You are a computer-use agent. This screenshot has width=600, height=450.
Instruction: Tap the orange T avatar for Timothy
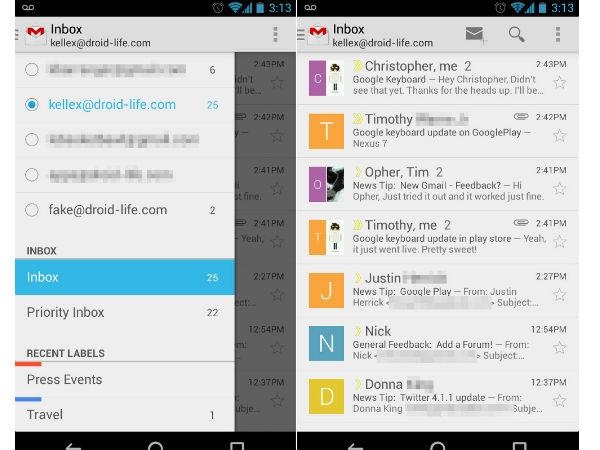[326, 131]
